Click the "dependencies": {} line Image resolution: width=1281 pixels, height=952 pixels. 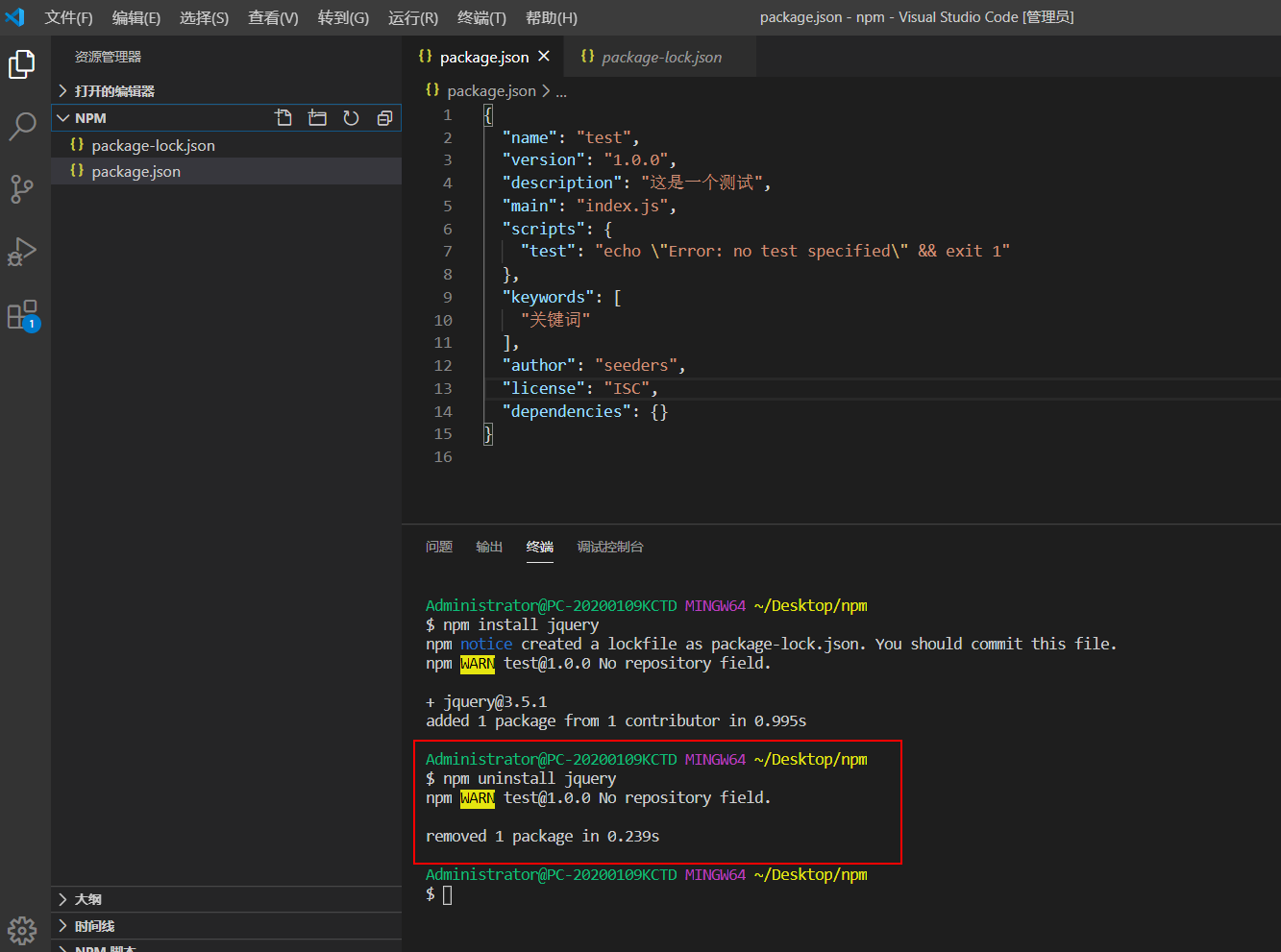[x=584, y=411]
